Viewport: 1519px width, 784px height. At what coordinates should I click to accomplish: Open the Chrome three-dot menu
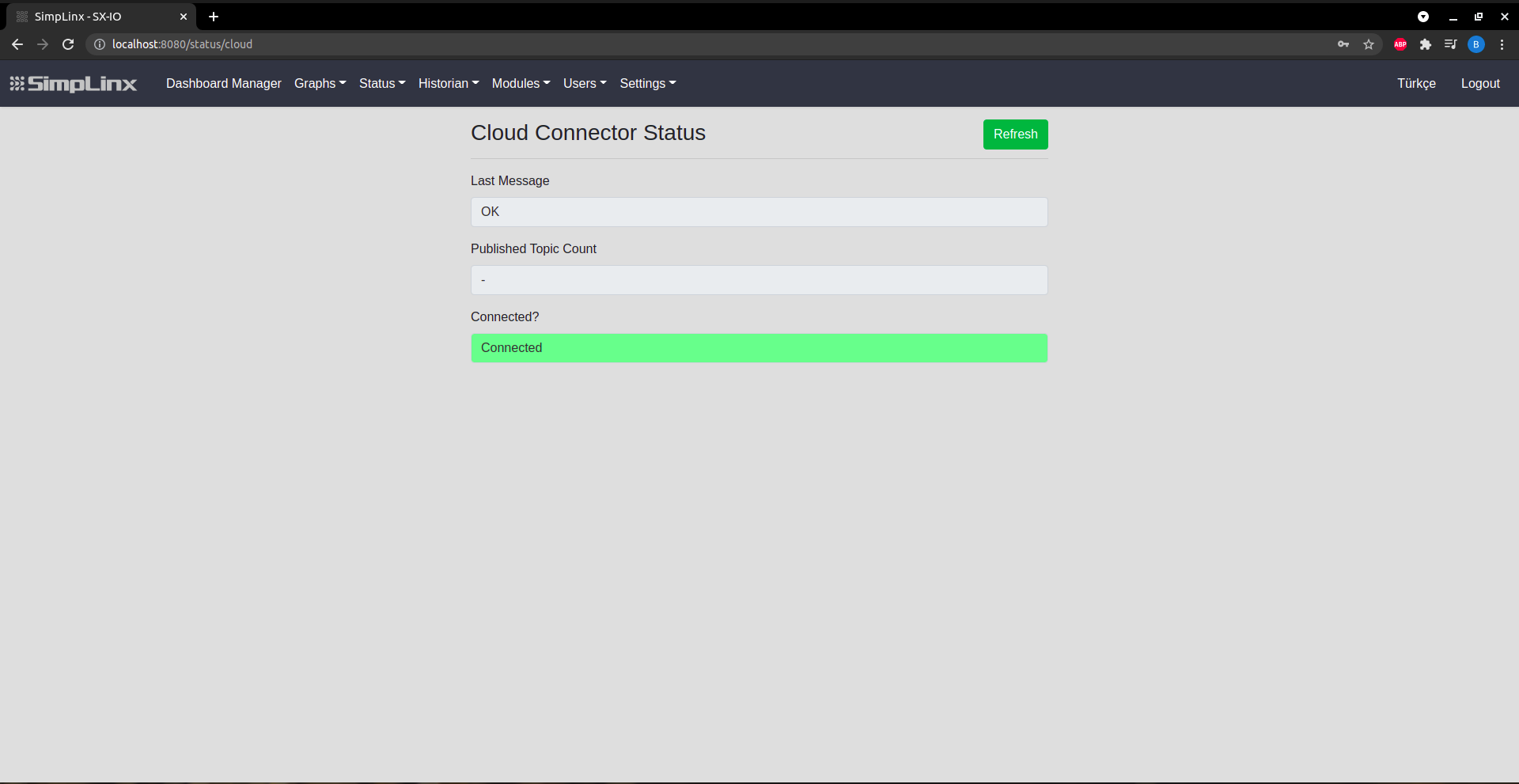[x=1502, y=44]
